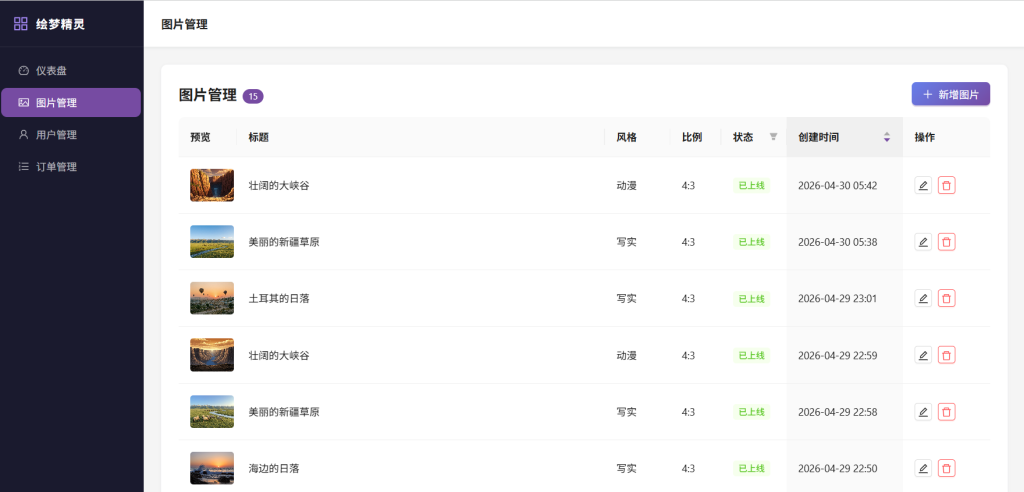The width and height of the screenshot is (1024, 492).
Task: Open the 状态 column filter dropdown
Action: pyautogui.click(x=773, y=137)
